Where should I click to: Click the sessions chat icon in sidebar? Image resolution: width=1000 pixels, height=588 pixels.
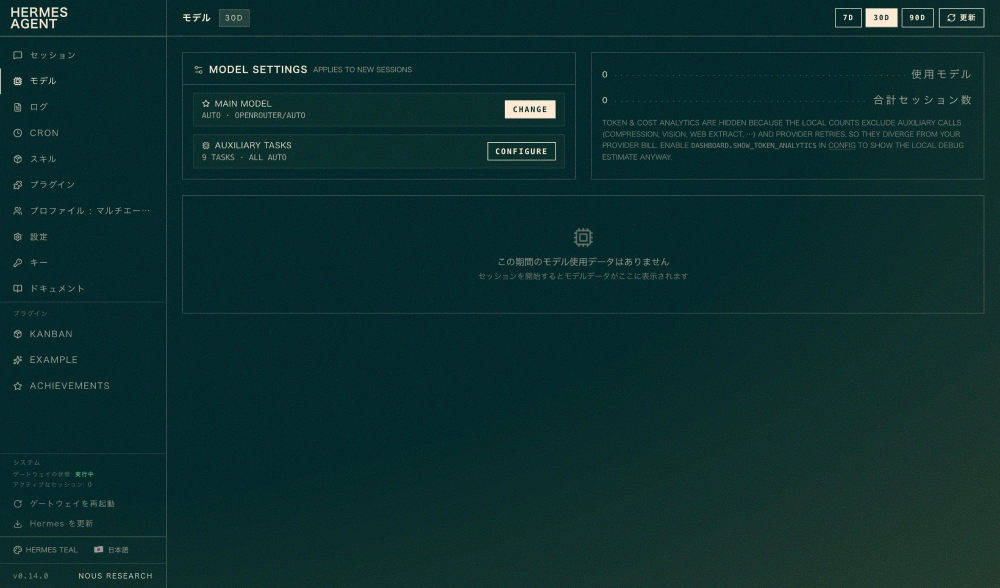point(18,55)
